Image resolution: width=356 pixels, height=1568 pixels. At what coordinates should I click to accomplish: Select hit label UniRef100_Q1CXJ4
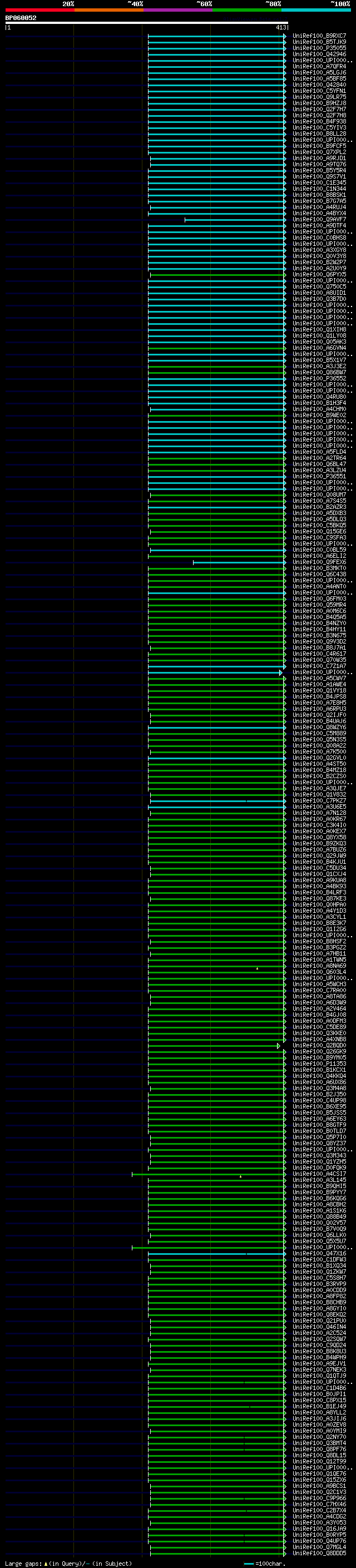(319, 874)
